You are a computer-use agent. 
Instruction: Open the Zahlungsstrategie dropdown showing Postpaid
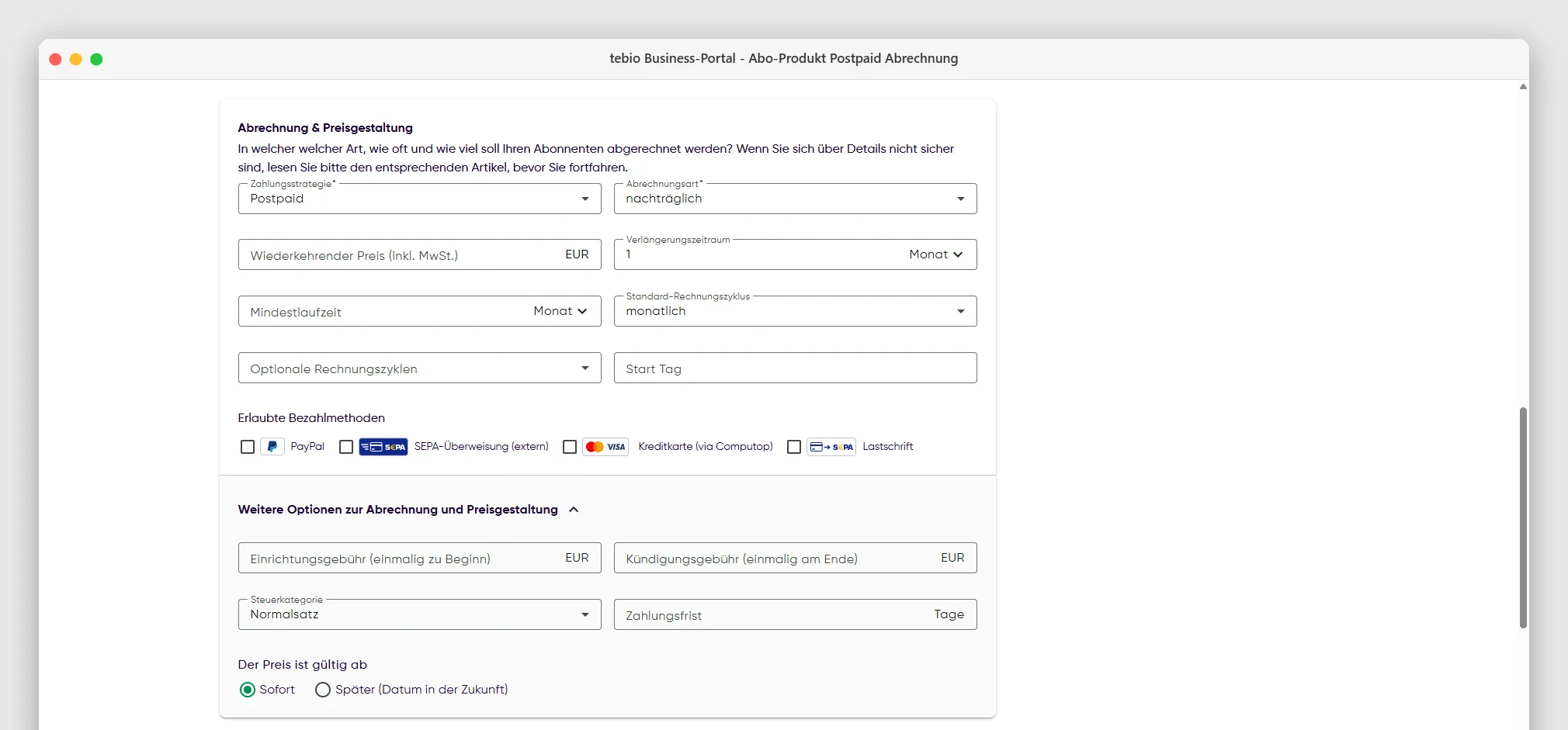pyautogui.click(x=420, y=199)
